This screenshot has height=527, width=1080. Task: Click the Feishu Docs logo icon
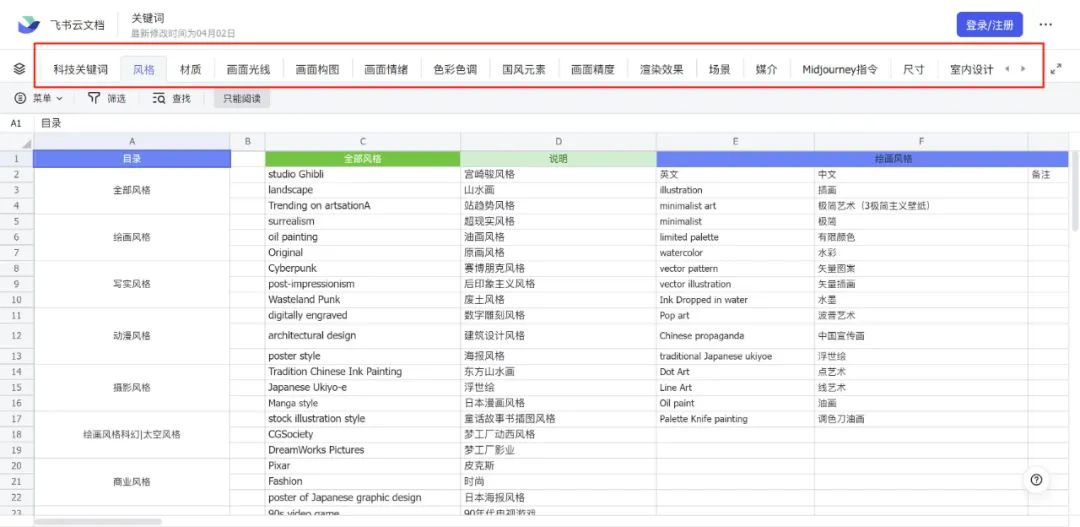tap(29, 25)
